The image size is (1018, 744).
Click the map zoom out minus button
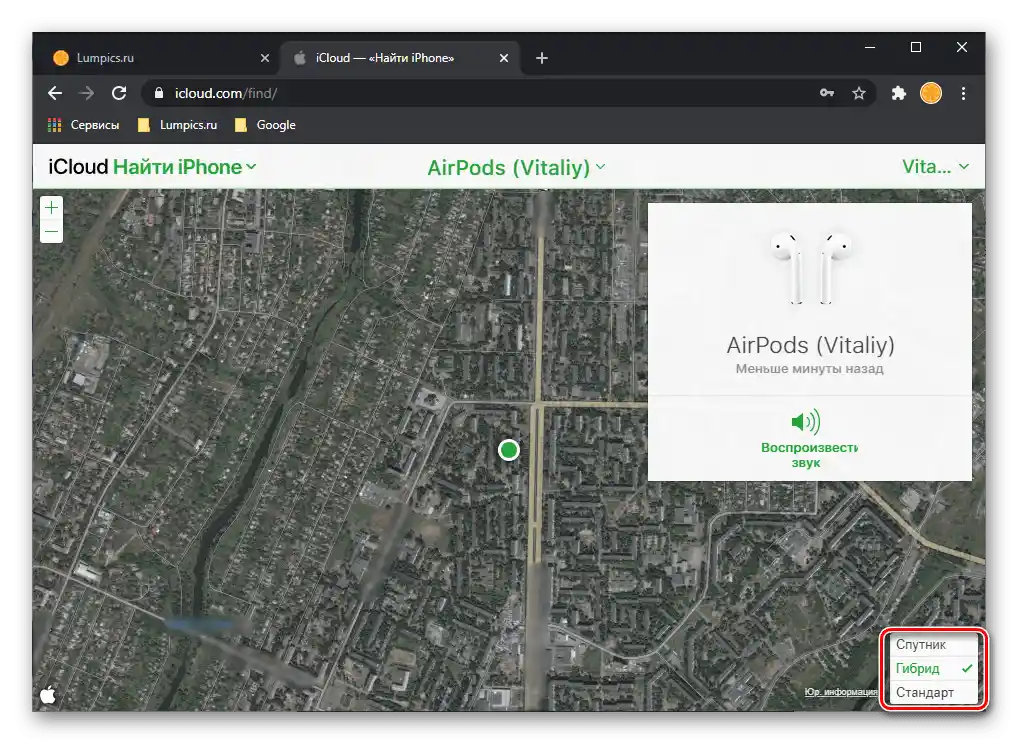pos(52,232)
